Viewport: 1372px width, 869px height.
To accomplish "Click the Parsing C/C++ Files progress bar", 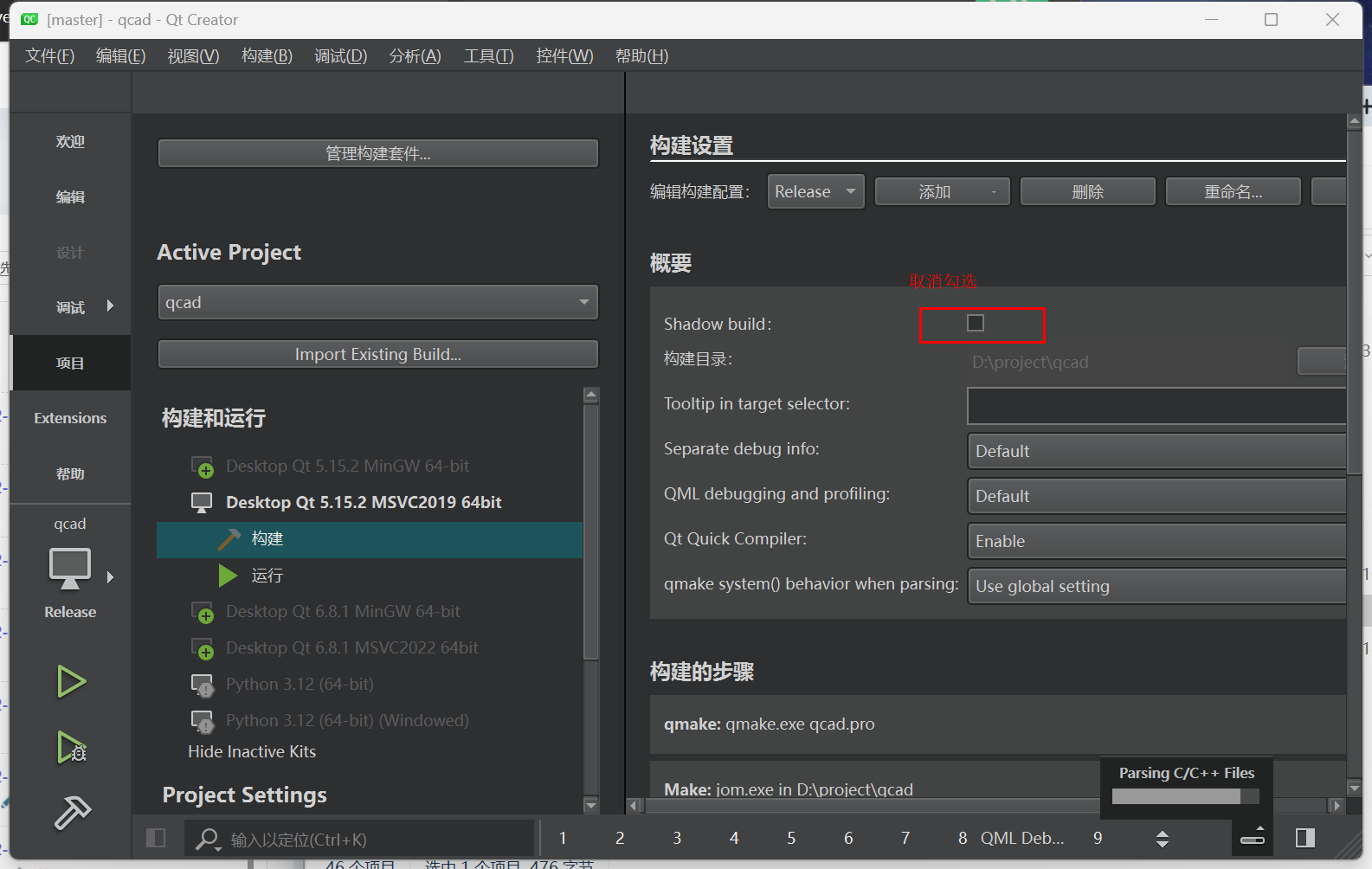I will click(1186, 796).
